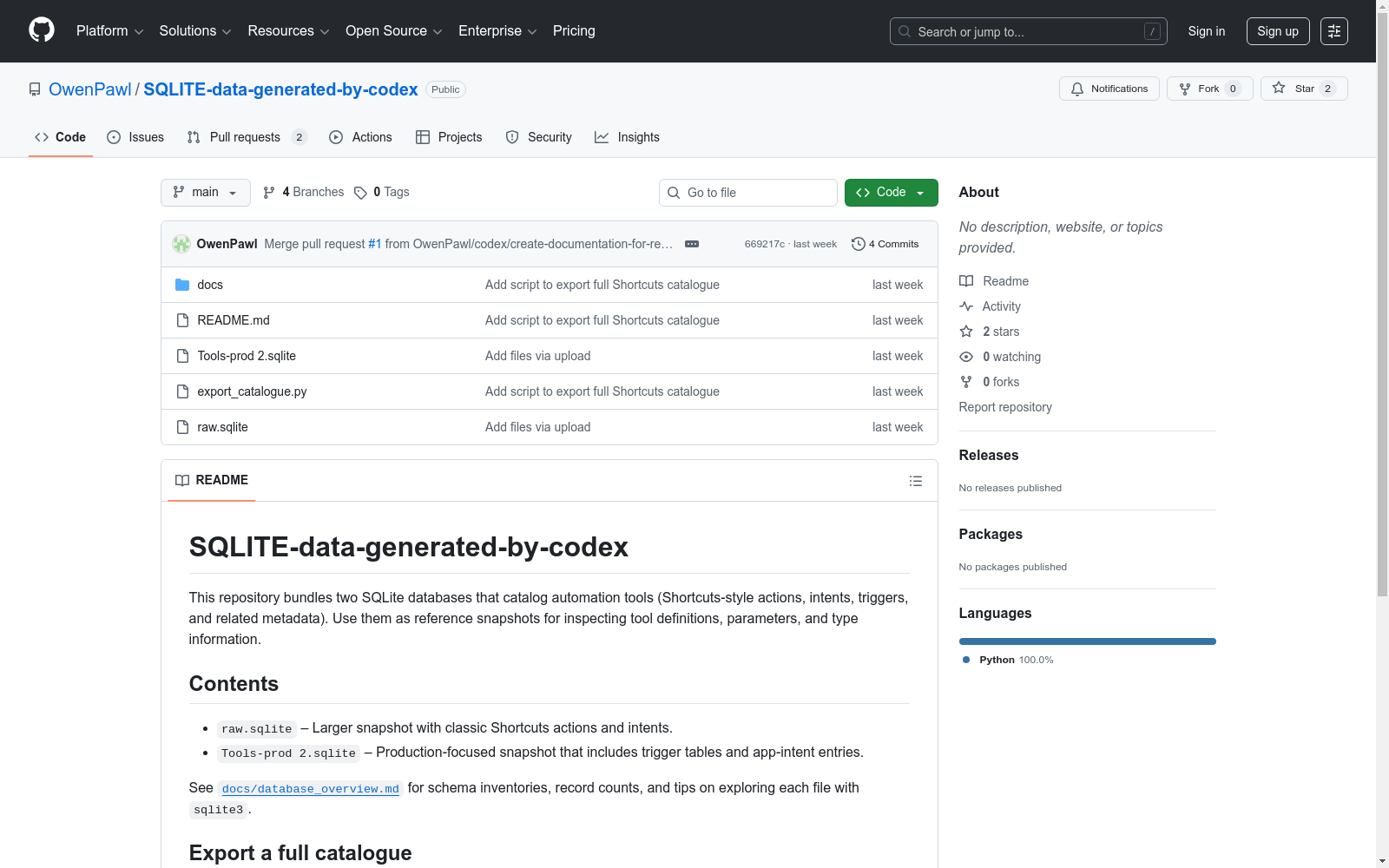Image resolution: width=1389 pixels, height=868 pixels.
Task: Click the search magnifier icon in the header
Action: [905, 31]
